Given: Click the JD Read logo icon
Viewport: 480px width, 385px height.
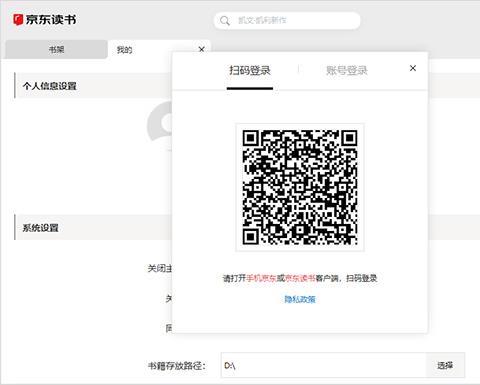Looking at the screenshot, I should click(18, 19).
